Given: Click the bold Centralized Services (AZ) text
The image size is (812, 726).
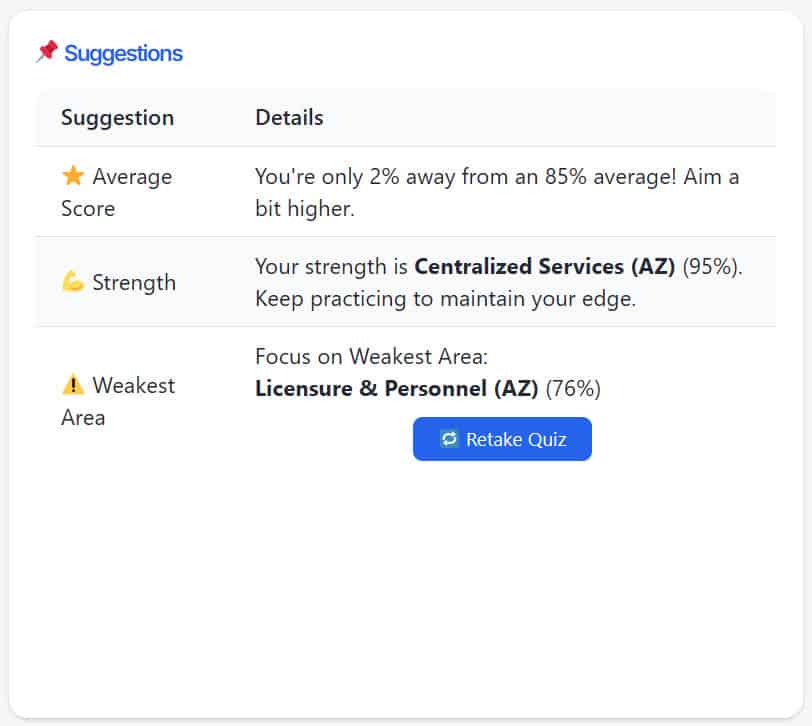Looking at the screenshot, I should 544,267.
